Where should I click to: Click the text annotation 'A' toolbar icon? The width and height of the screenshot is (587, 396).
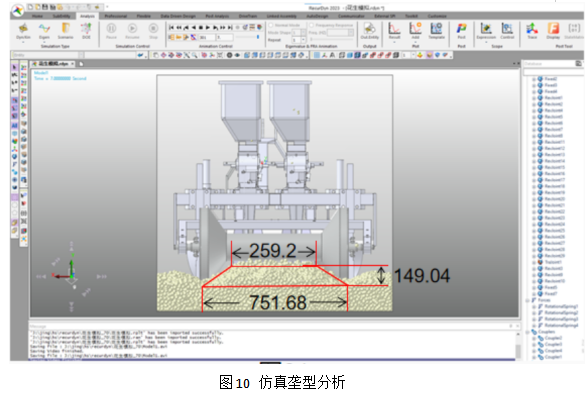pos(332,55)
